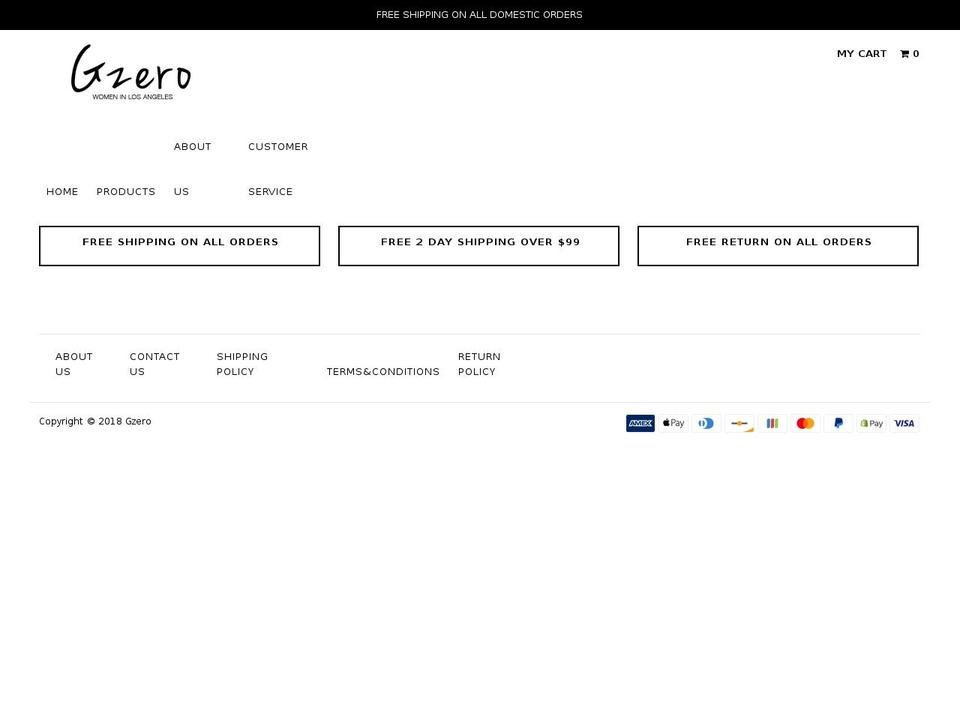Click Free 2 Day Shipping Over $99 box
The image size is (960, 720).
click(479, 246)
